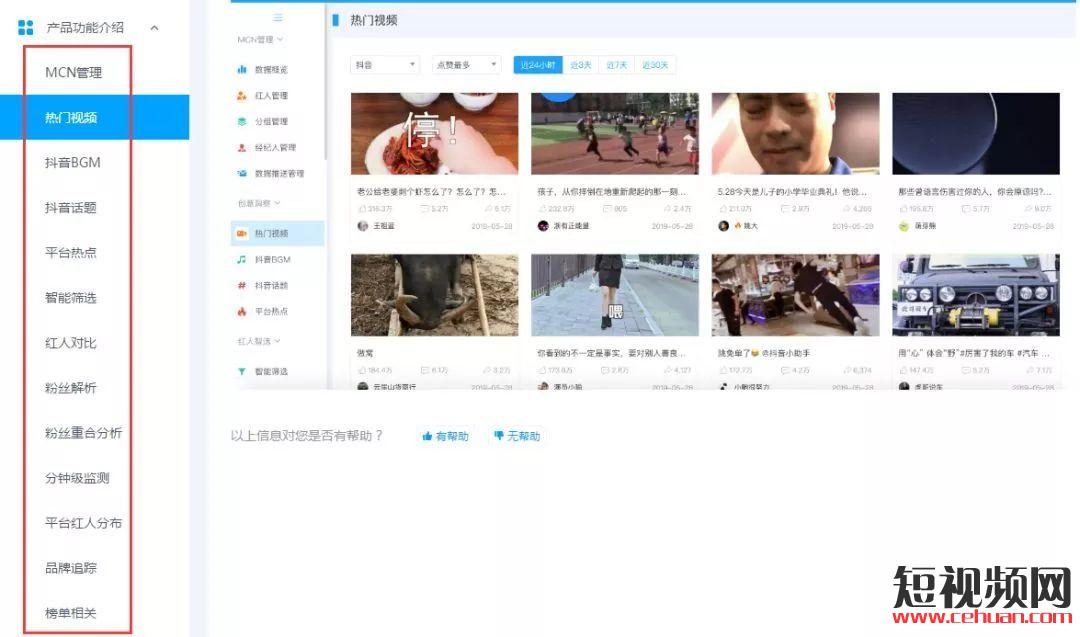Select the 近24小时 time range
1080x637 pixels.
tap(538, 65)
